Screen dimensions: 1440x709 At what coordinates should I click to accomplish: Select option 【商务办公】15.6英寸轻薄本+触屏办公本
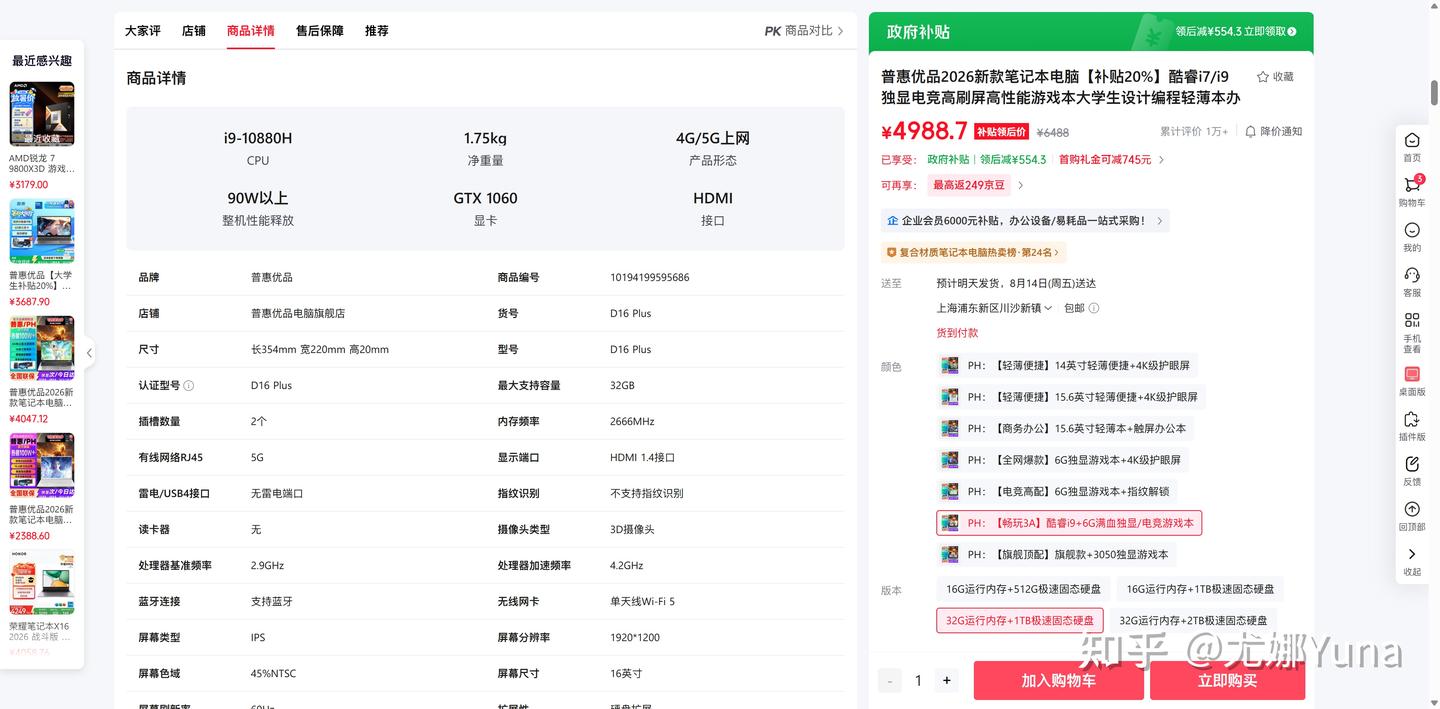[1065, 428]
